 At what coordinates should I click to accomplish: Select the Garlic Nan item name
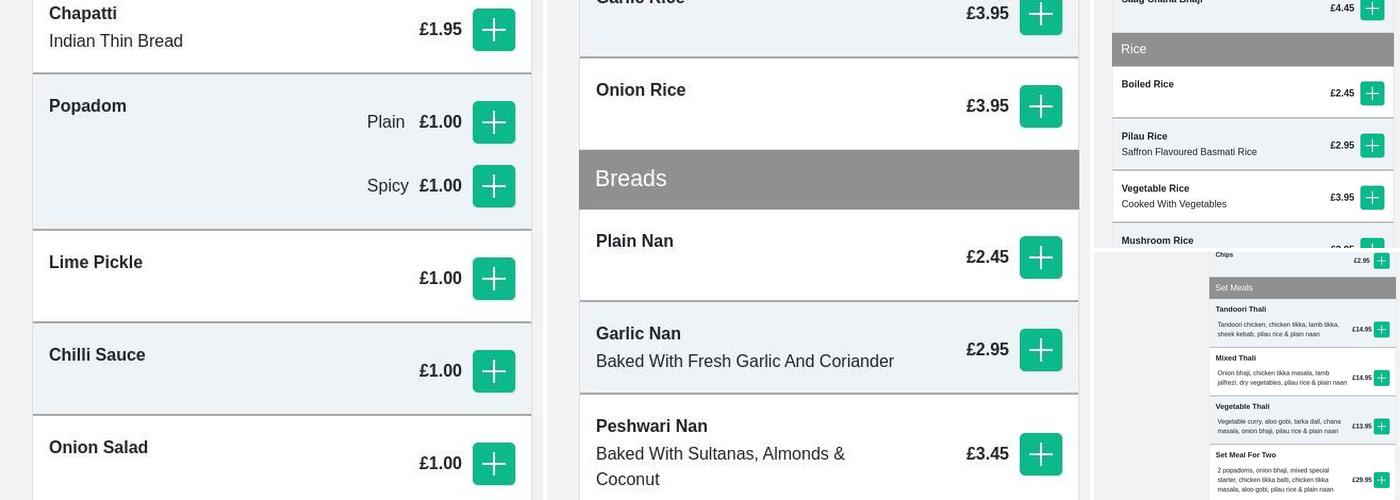(x=638, y=334)
